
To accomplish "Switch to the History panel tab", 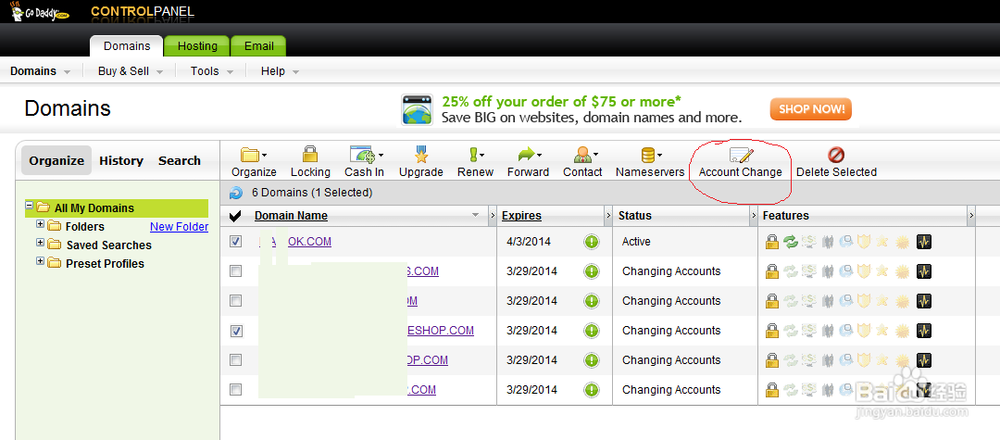I will [x=121, y=161].
